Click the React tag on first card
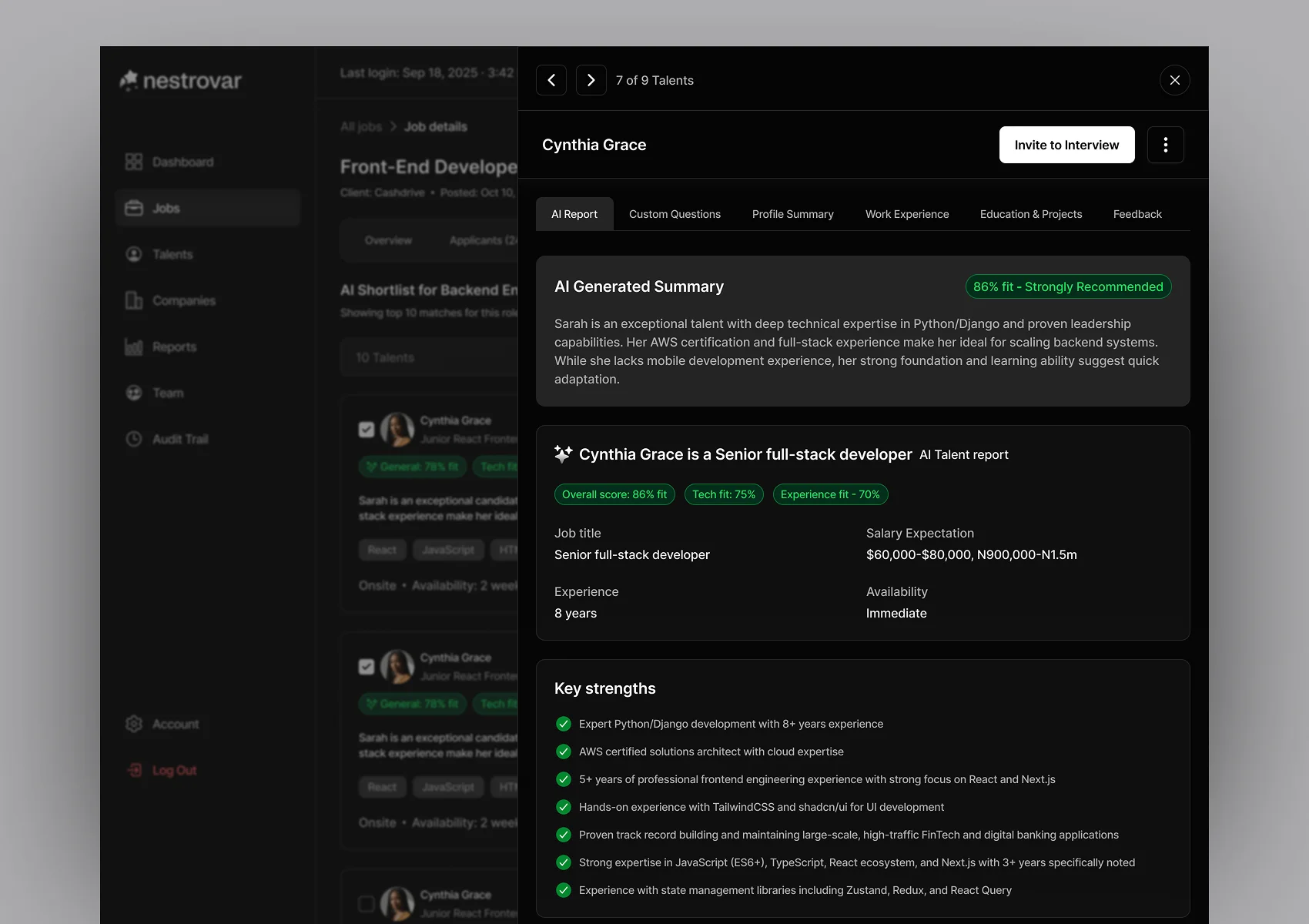This screenshot has height=924, width=1309. [x=382, y=550]
